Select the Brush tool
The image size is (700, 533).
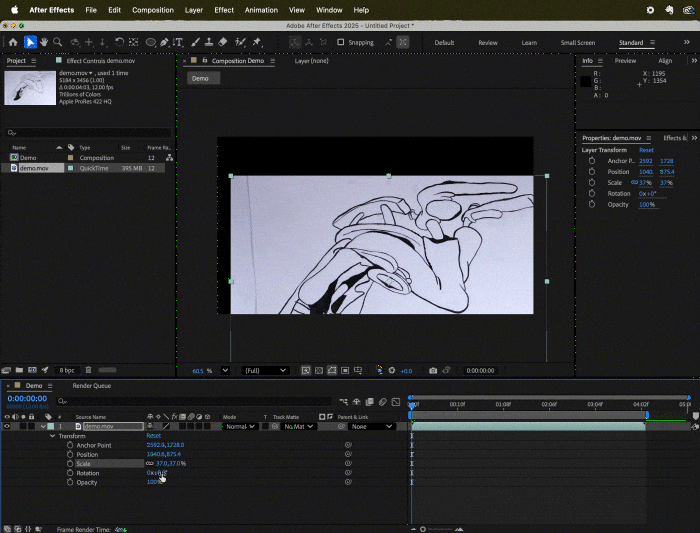(195, 42)
